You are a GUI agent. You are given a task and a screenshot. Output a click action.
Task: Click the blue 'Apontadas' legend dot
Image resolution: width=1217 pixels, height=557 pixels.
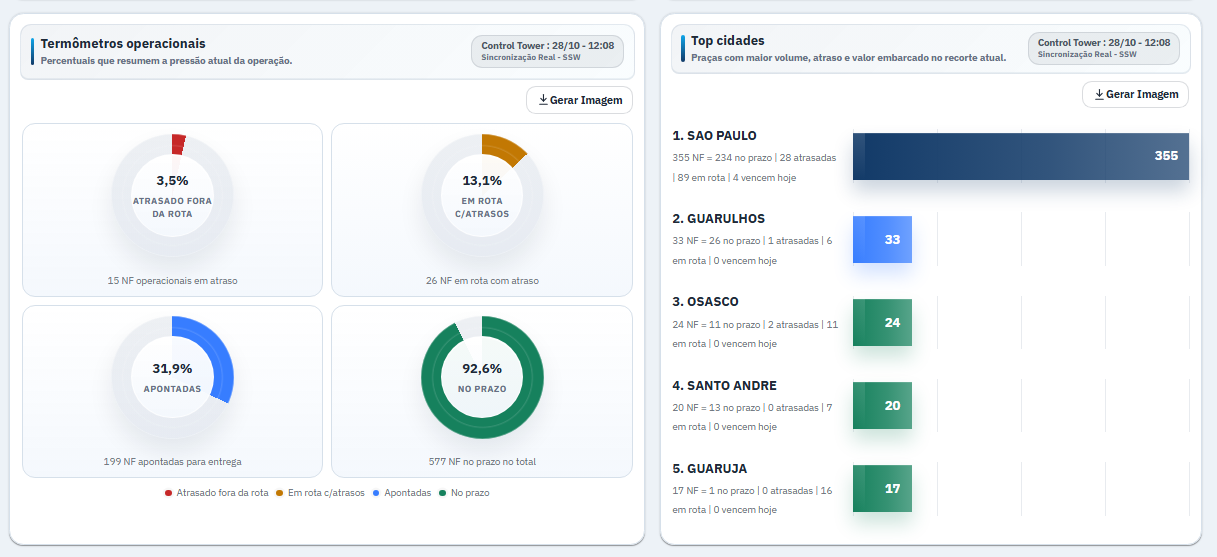(376, 493)
